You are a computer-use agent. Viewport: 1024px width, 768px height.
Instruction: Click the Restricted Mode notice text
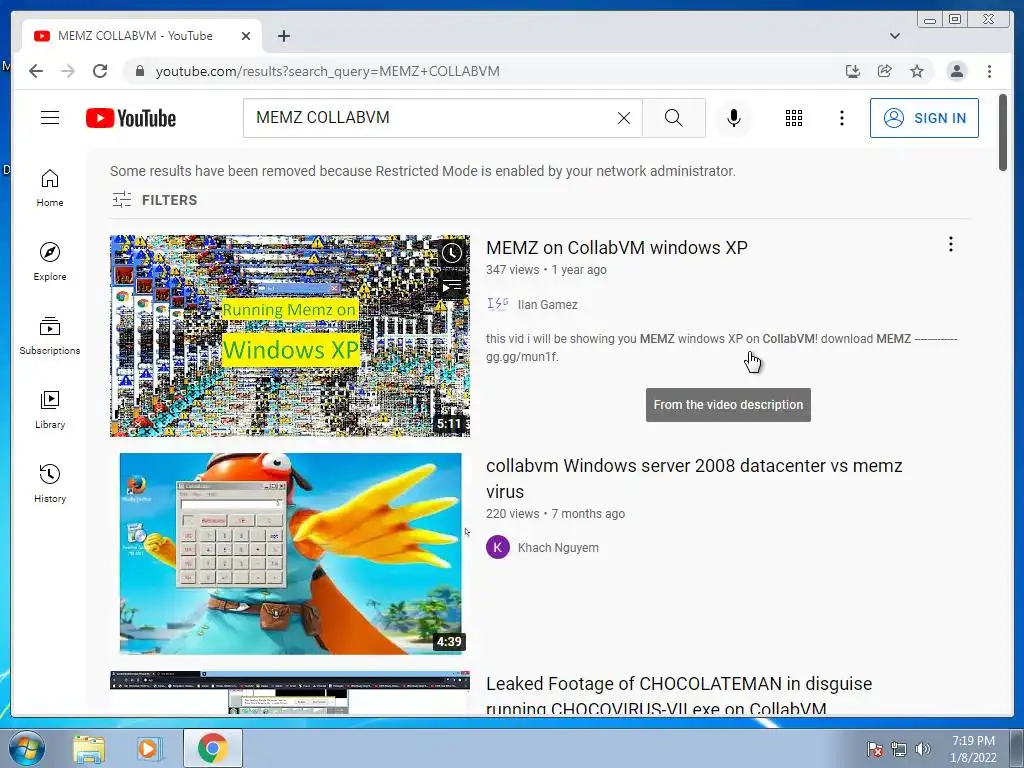(423, 171)
